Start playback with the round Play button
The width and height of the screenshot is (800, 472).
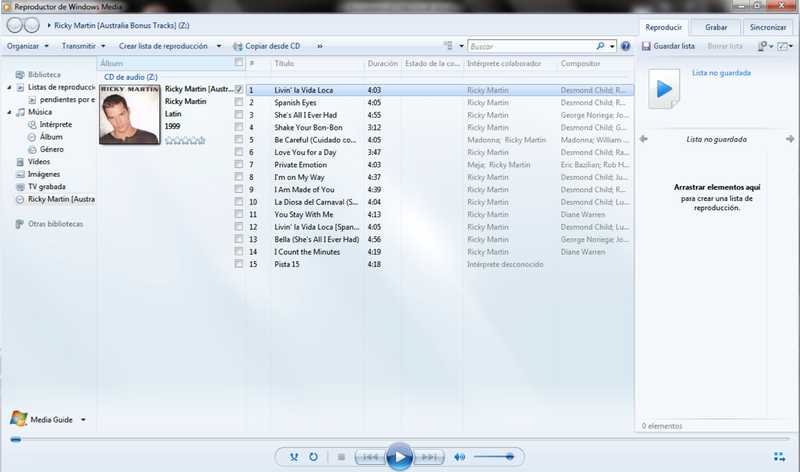click(399, 457)
